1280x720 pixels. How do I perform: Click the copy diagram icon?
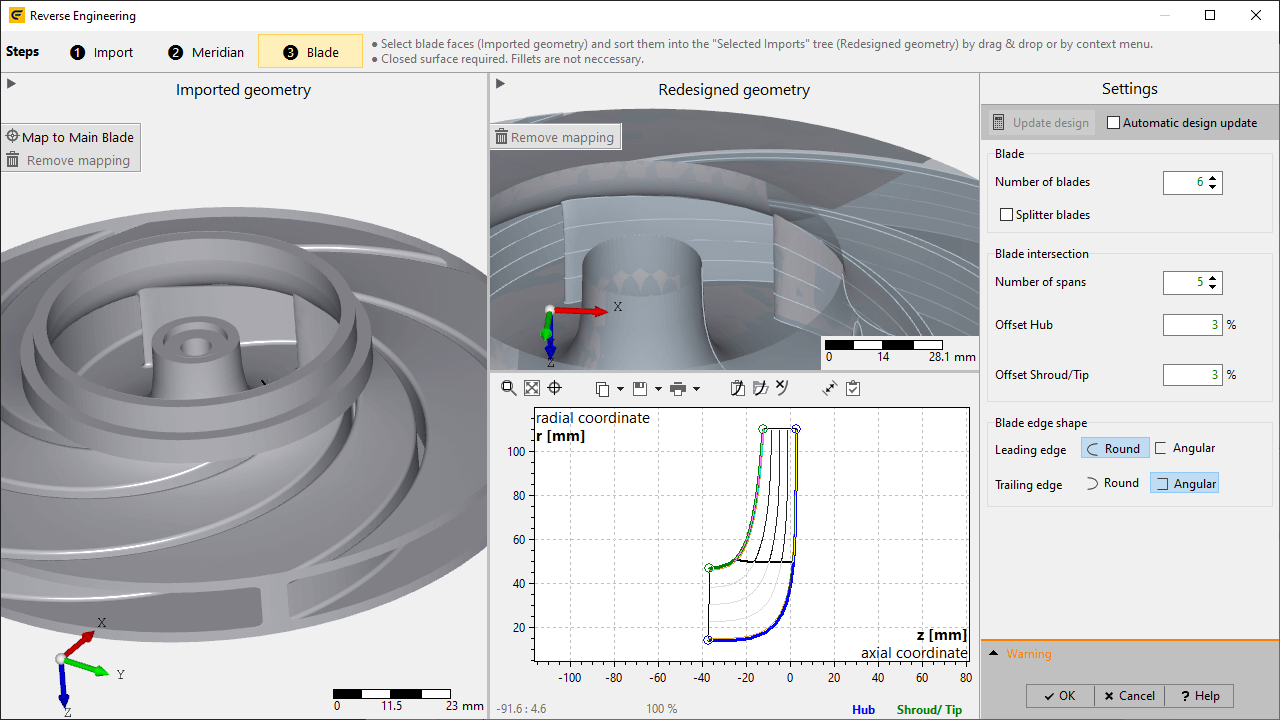coord(602,388)
